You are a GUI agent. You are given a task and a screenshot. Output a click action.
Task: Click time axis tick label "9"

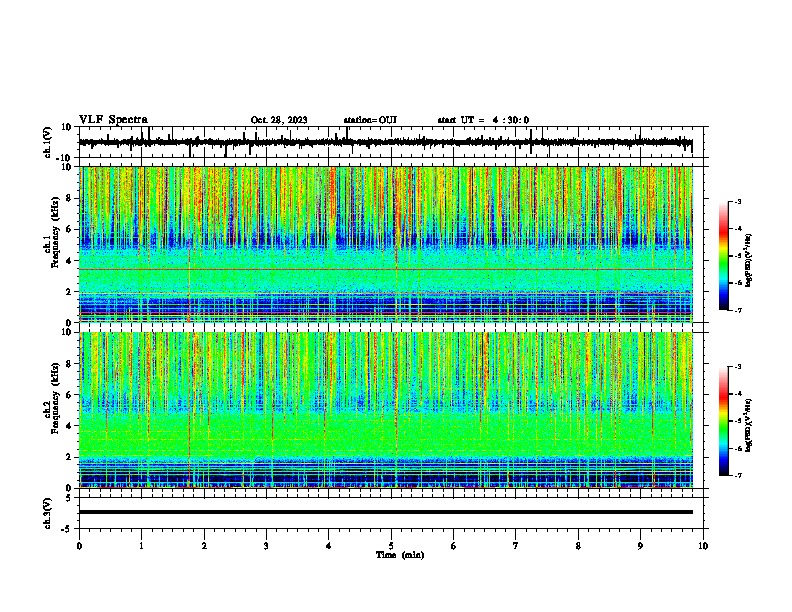point(640,546)
